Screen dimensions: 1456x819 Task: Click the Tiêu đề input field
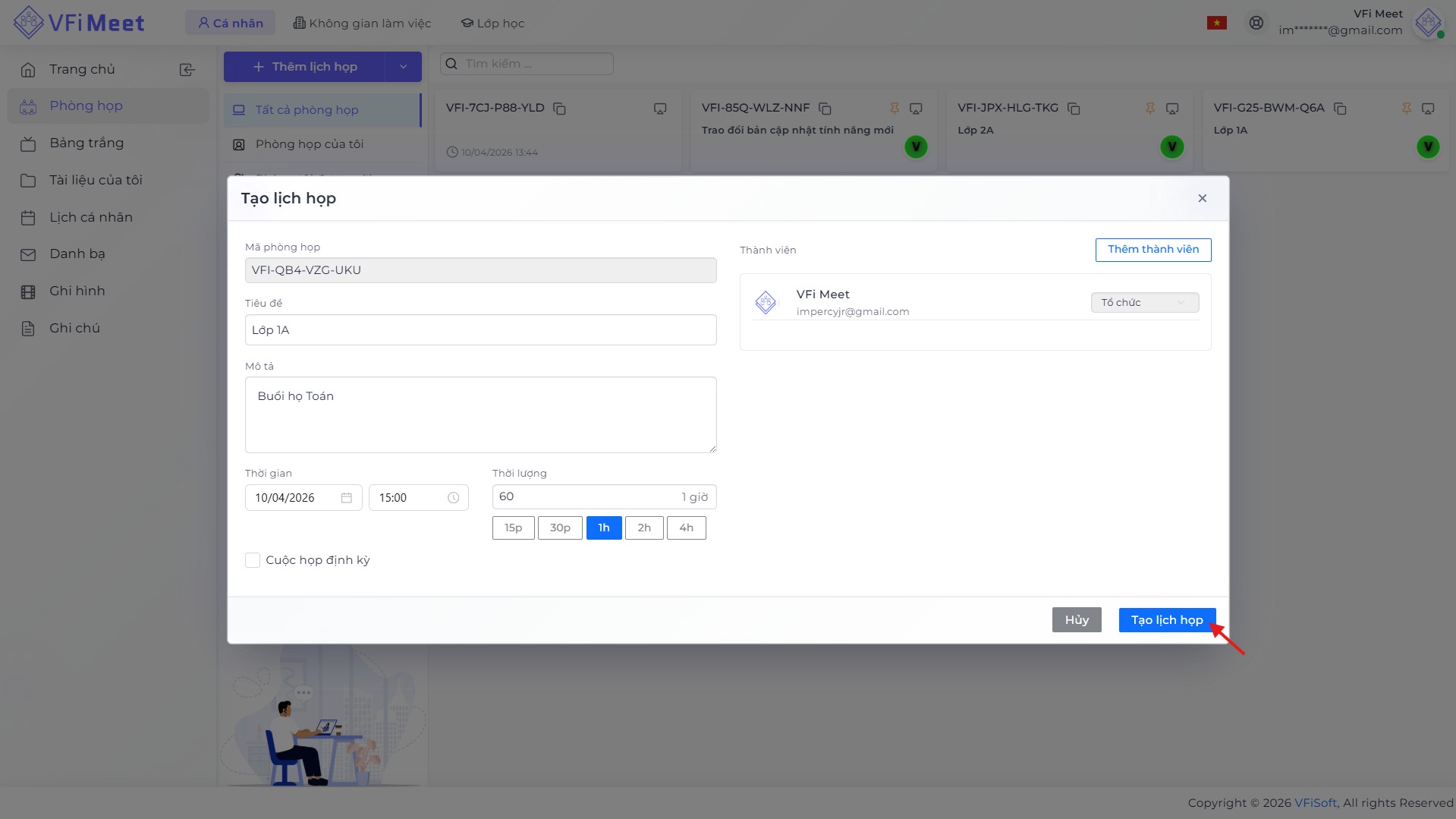coord(480,330)
